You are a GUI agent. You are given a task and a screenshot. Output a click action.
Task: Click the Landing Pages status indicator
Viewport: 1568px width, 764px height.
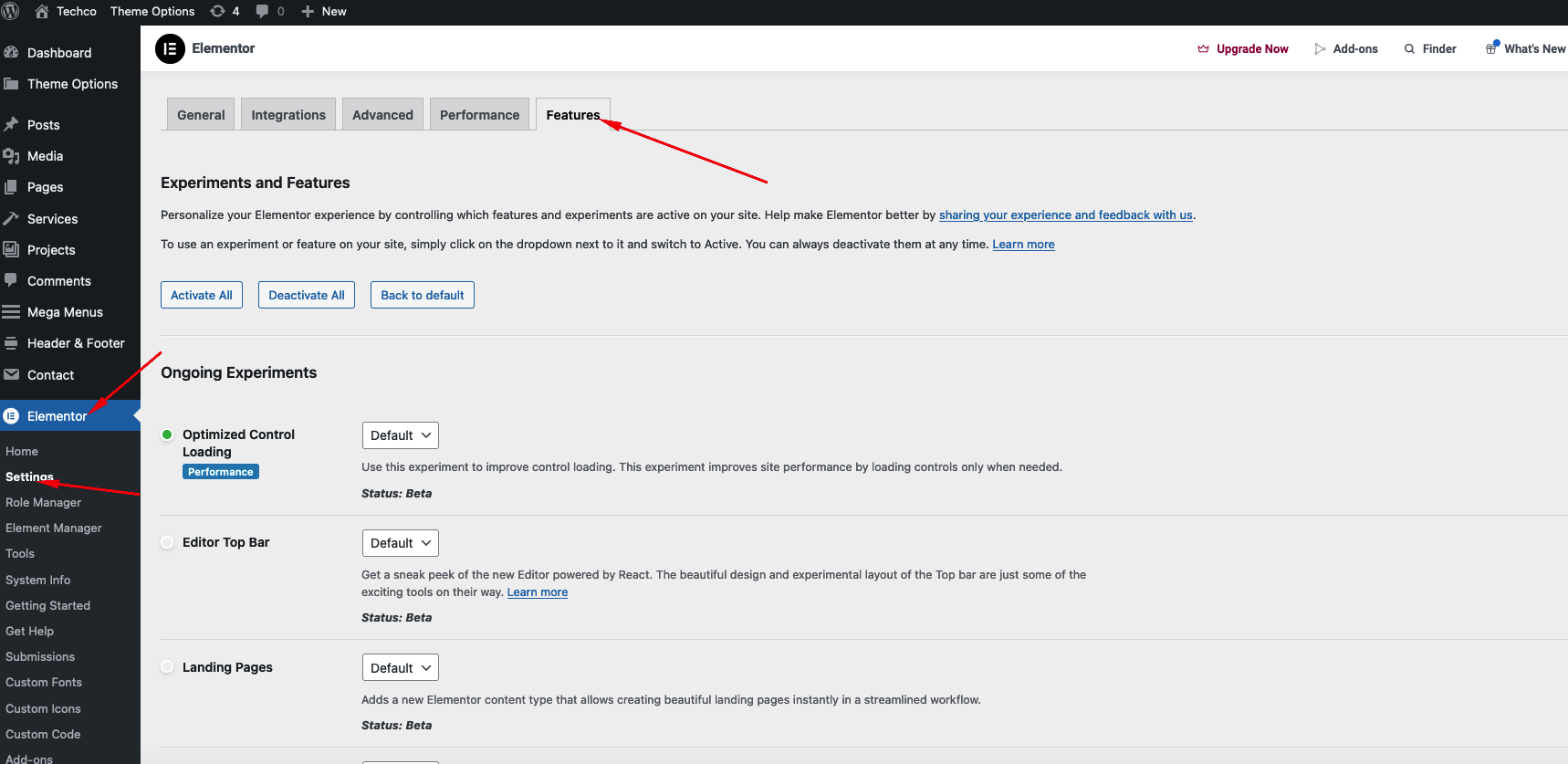click(167, 667)
